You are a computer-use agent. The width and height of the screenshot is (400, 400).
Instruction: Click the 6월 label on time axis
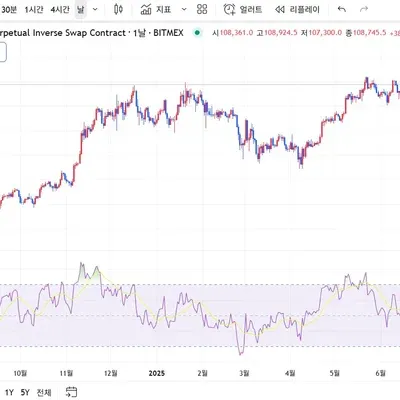[x=380, y=373]
